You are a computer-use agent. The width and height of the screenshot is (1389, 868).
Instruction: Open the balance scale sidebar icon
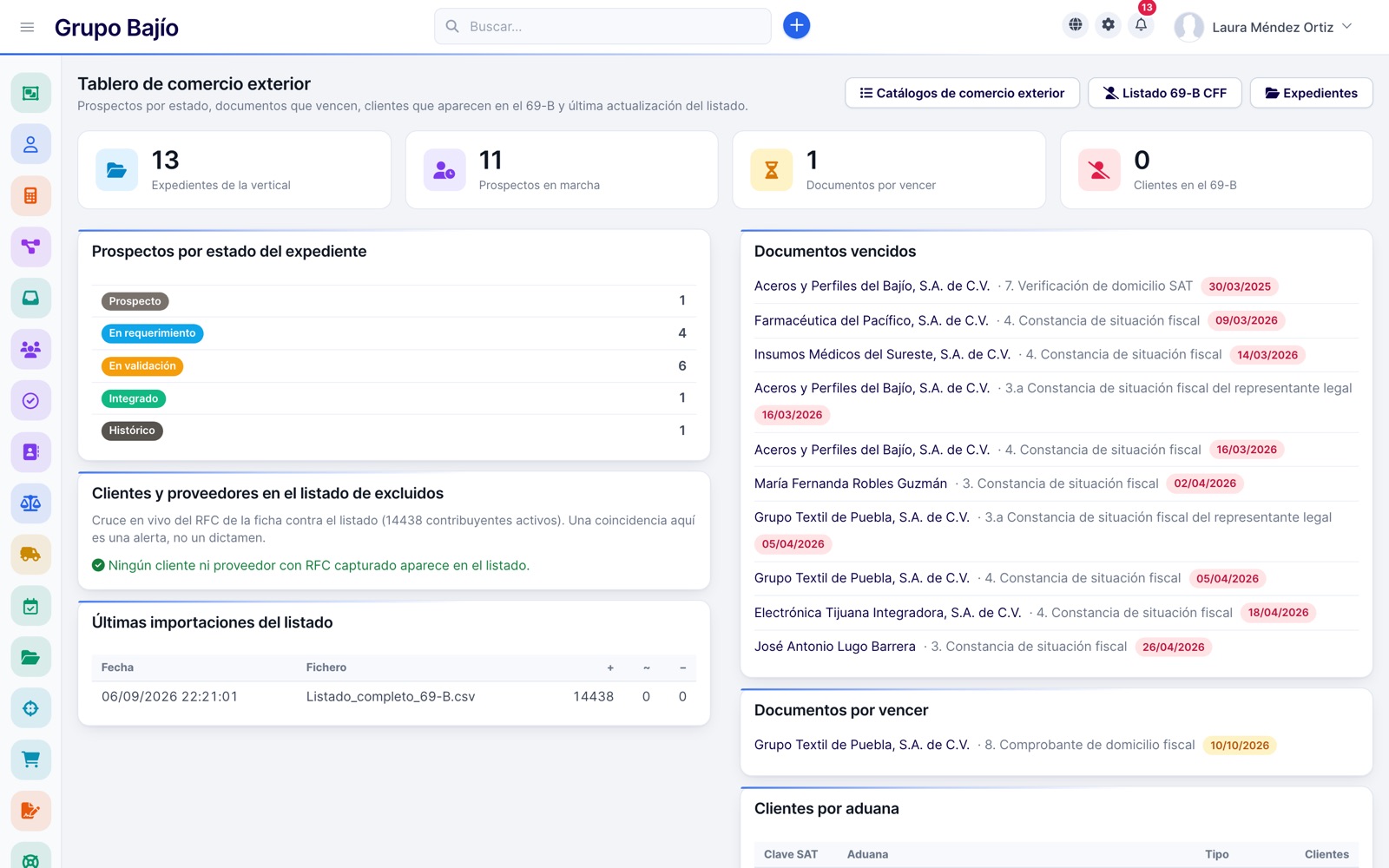point(30,503)
